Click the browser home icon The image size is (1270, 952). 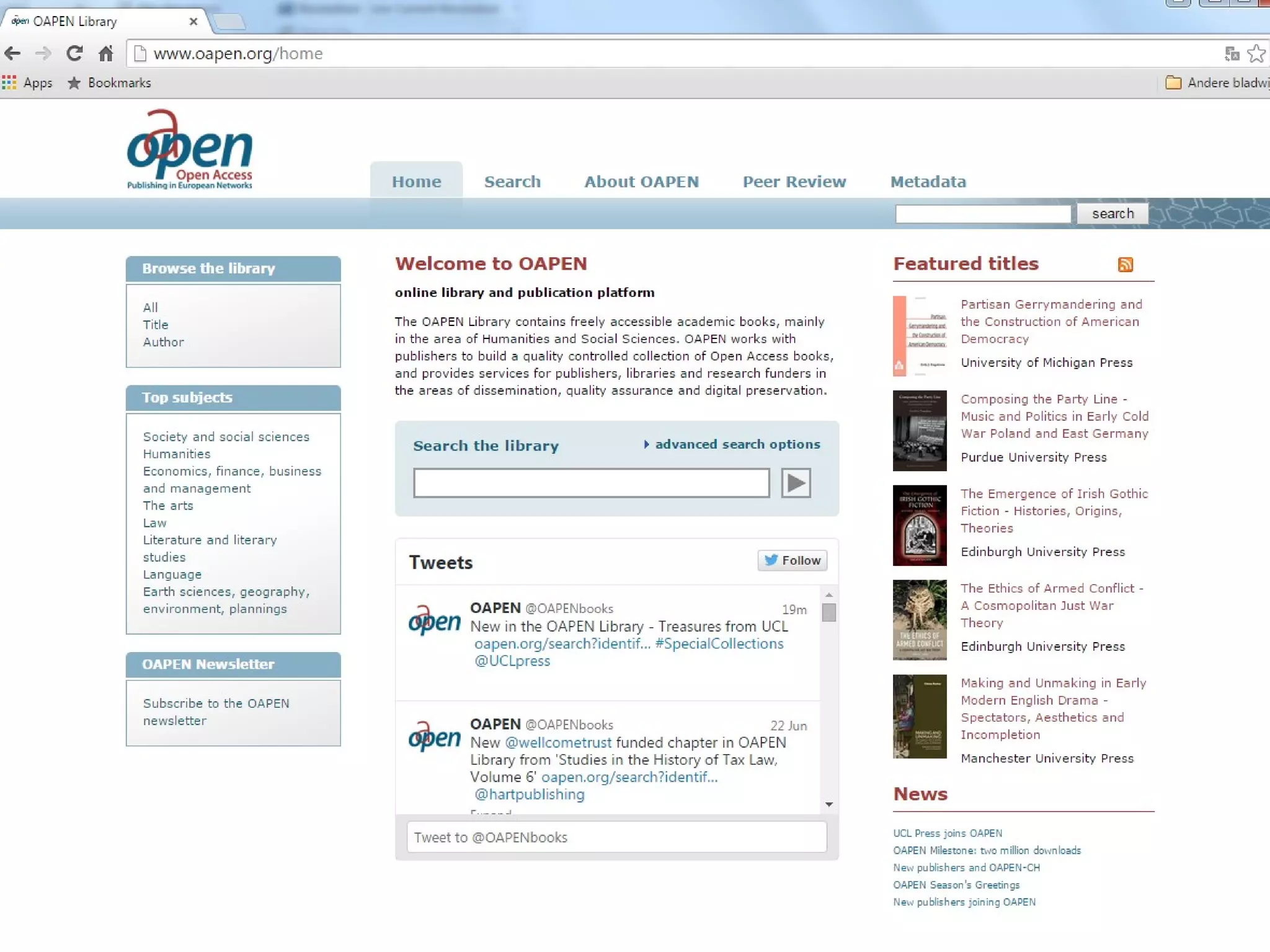pos(106,54)
